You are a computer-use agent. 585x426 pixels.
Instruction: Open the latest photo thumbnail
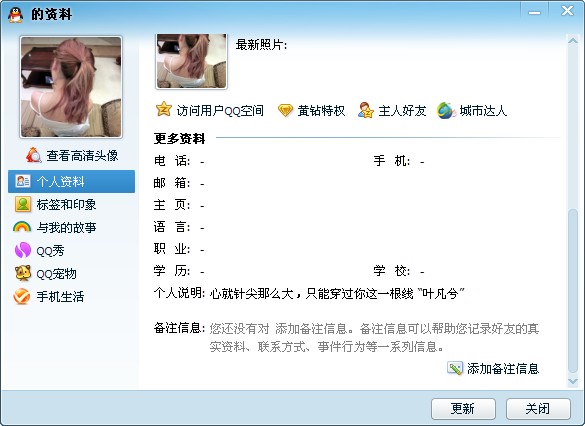(191, 61)
